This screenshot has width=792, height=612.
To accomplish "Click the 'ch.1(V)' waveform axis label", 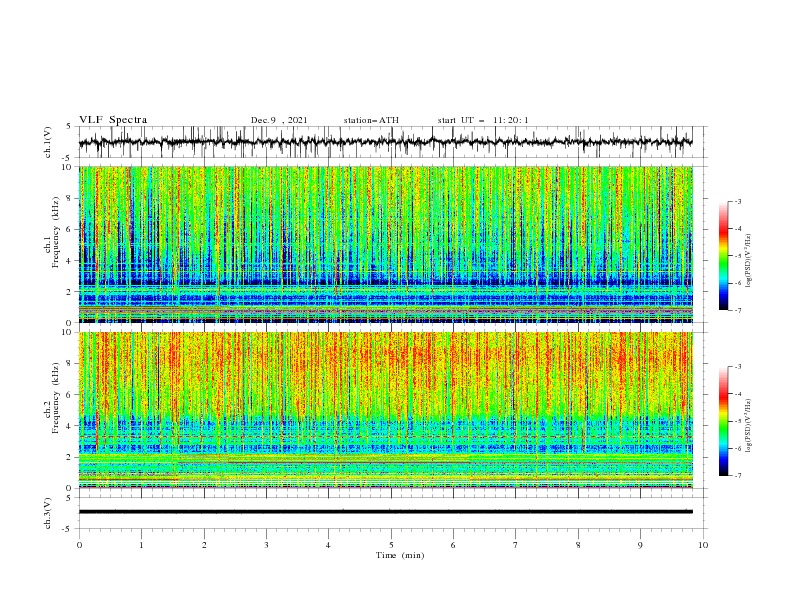I will 48,142.
